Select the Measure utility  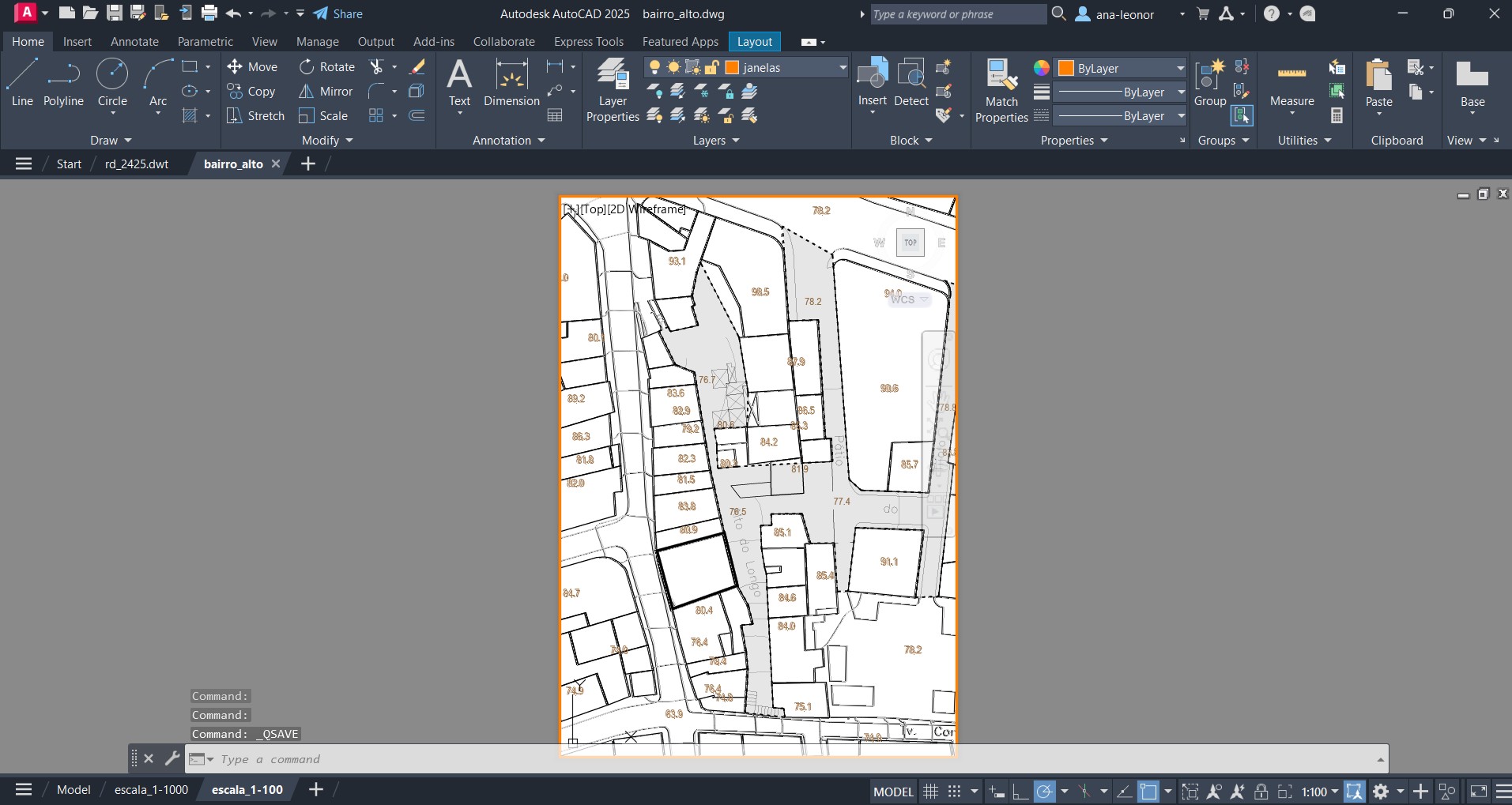click(x=1291, y=83)
